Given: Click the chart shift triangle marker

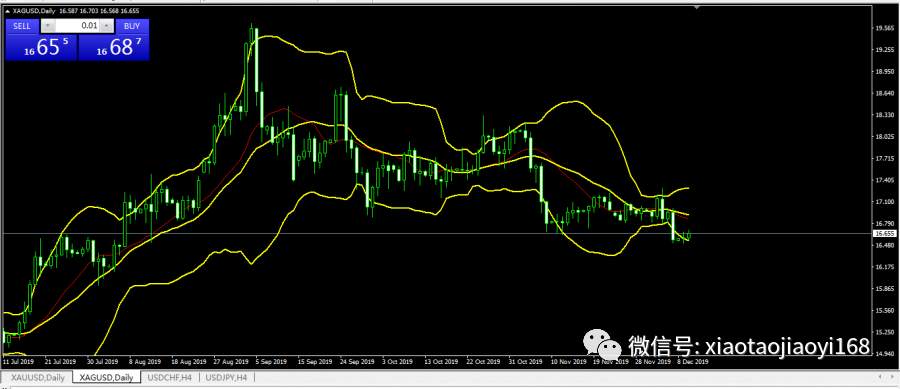Looking at the screenshot, I should [697, 8].
